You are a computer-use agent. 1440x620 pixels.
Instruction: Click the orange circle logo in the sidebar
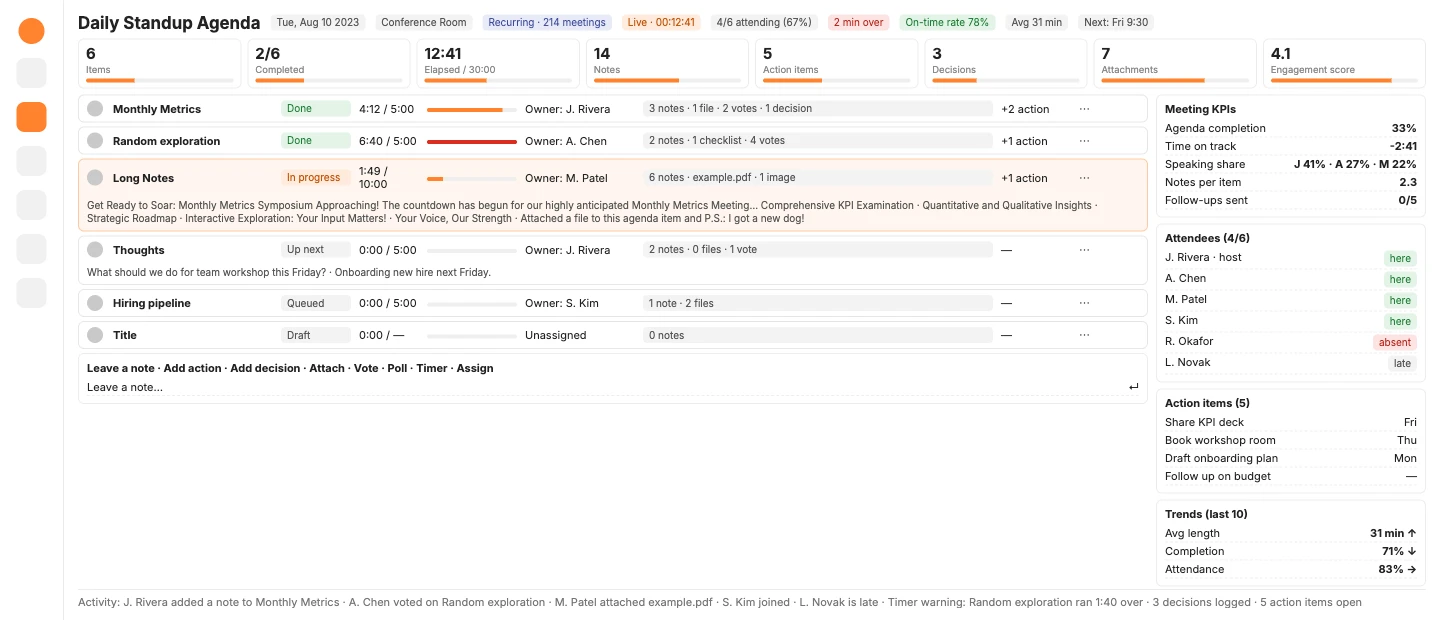point(32,31)
